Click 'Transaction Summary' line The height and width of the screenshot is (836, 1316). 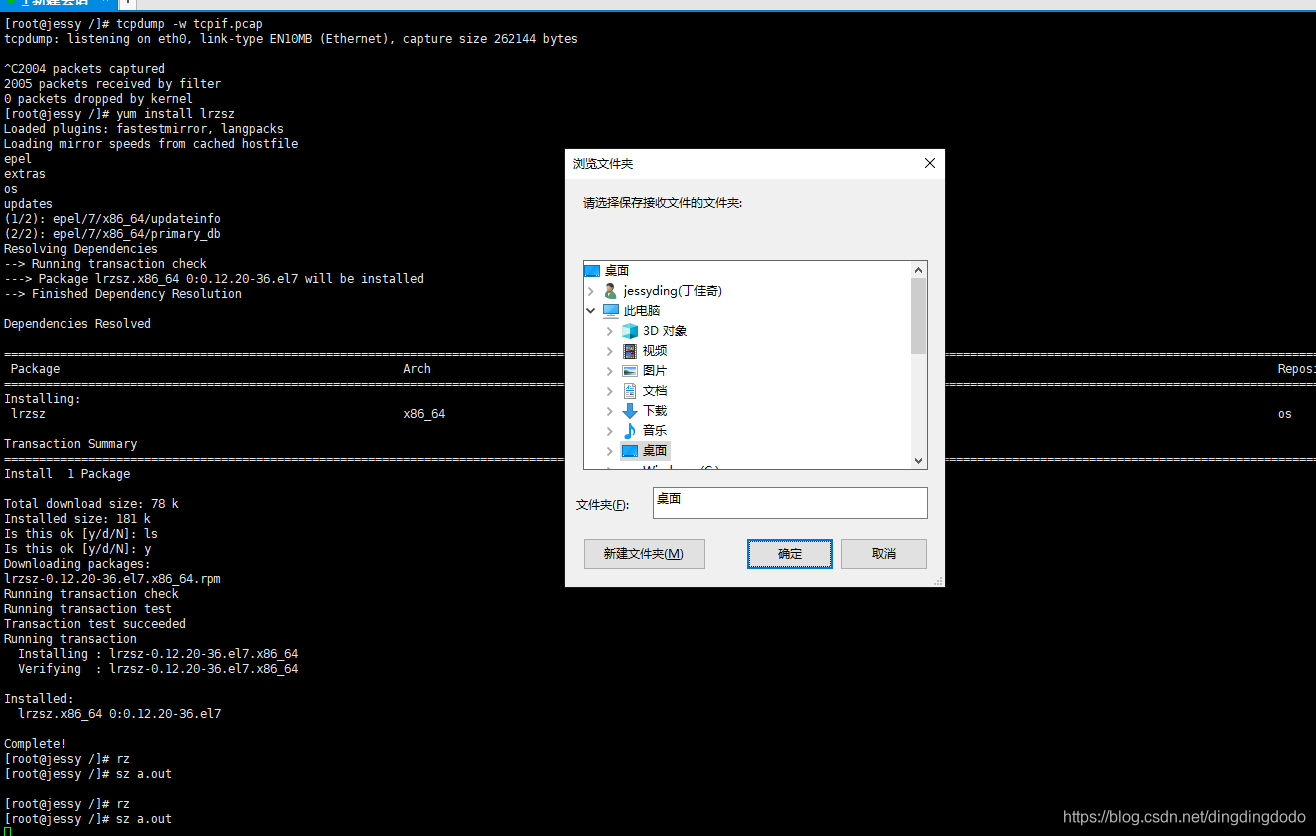click(70, 444)
